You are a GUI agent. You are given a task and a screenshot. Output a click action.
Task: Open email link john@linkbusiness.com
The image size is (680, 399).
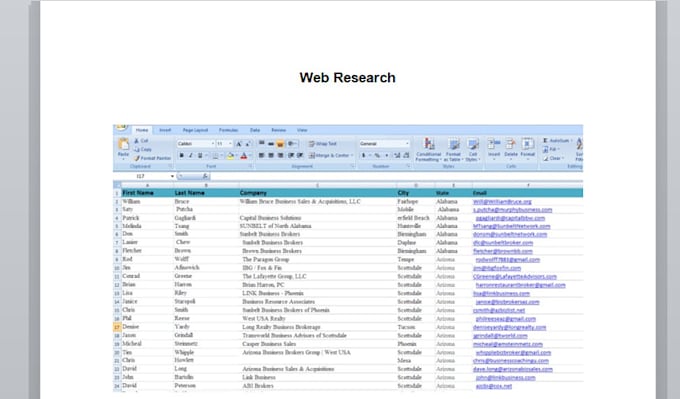506,378
